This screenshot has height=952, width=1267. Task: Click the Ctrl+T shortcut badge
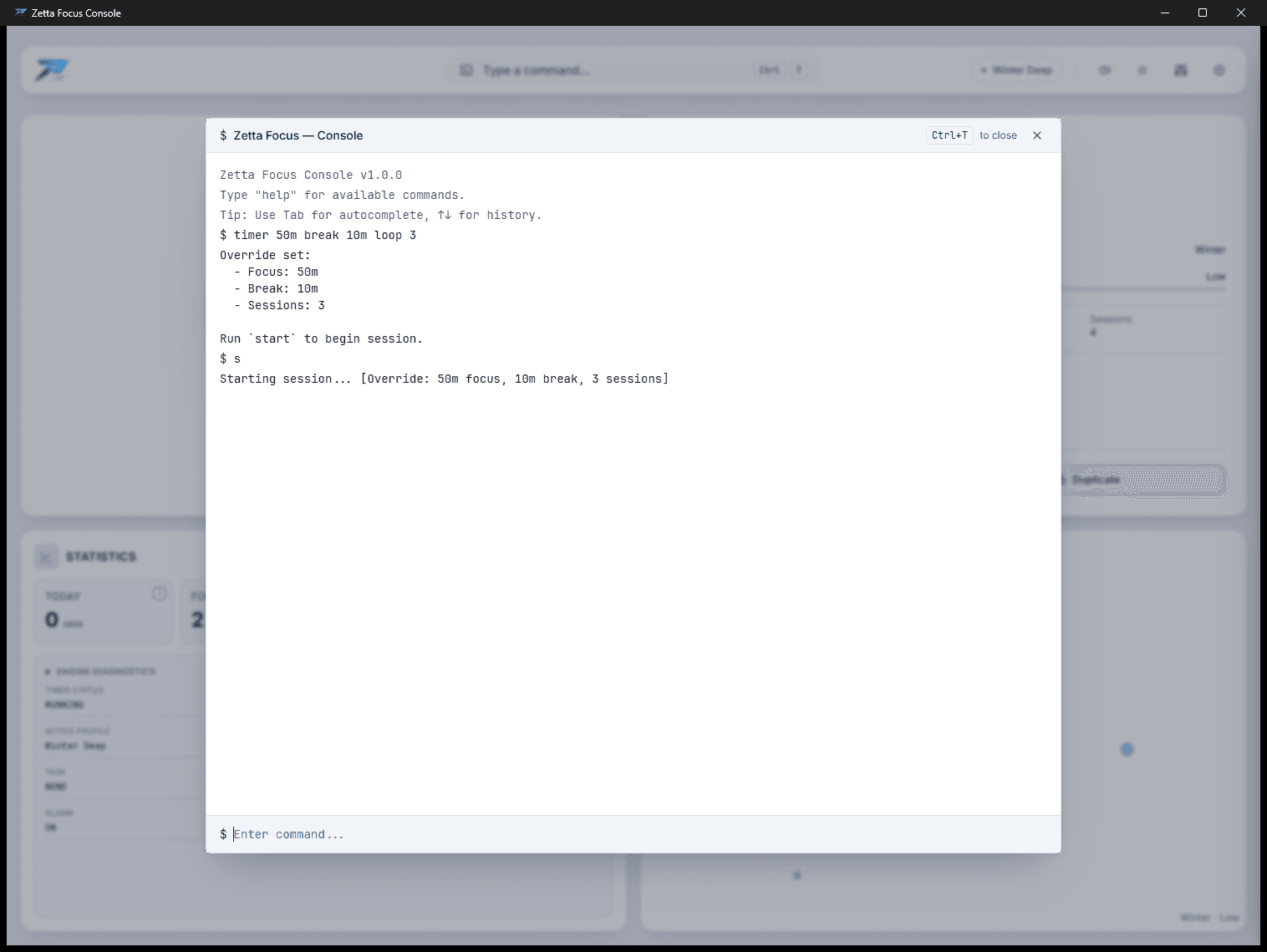pyautogui.click(x=949, y=135)
